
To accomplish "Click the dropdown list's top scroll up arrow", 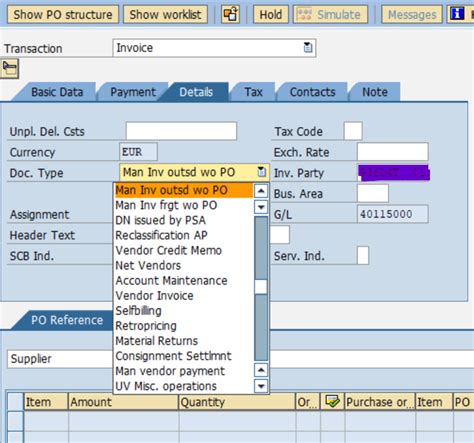I will point(261,191).
